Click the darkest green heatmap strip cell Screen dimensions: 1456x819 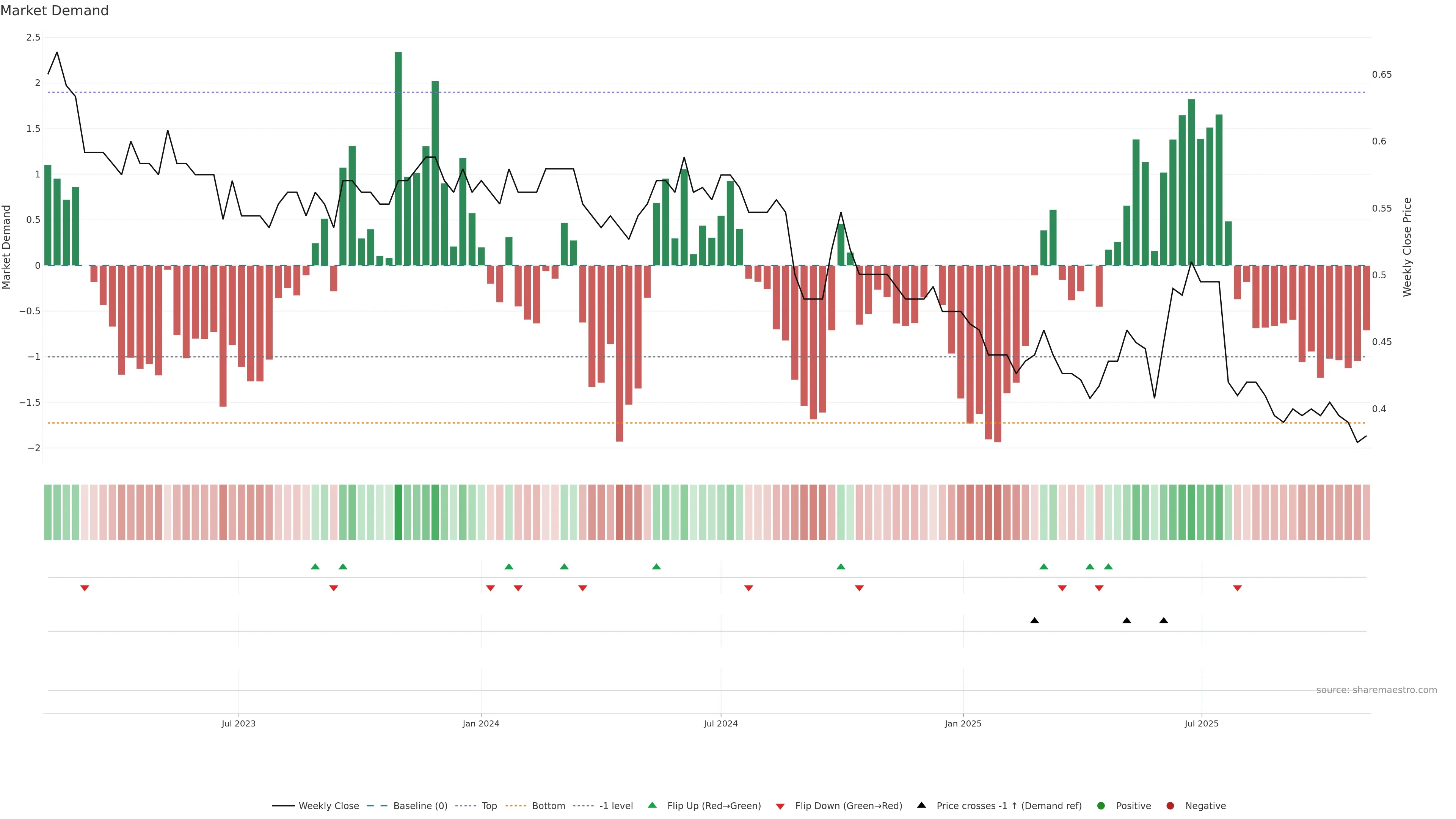click(398, 512)
